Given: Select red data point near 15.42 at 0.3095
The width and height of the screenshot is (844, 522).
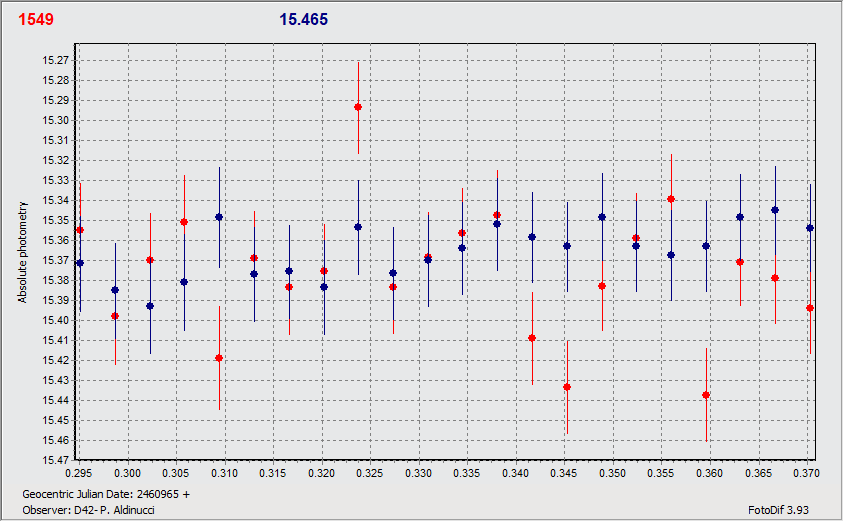Looking at the screenshot, I should click(x=219, y=358).
